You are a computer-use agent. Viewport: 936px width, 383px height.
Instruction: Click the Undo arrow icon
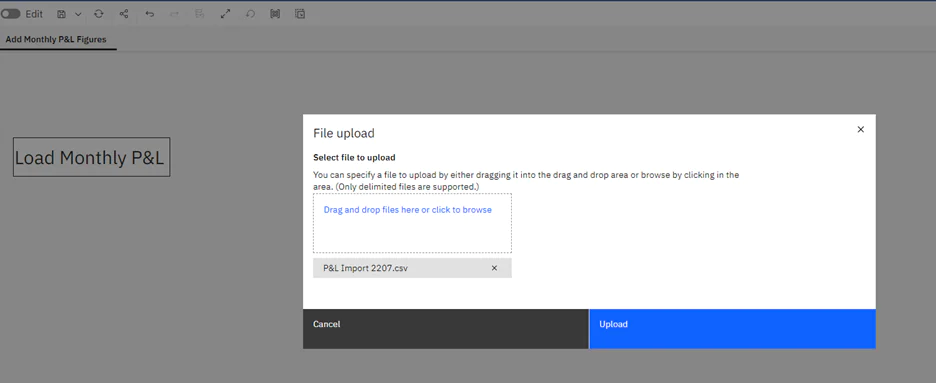(150, 14)
